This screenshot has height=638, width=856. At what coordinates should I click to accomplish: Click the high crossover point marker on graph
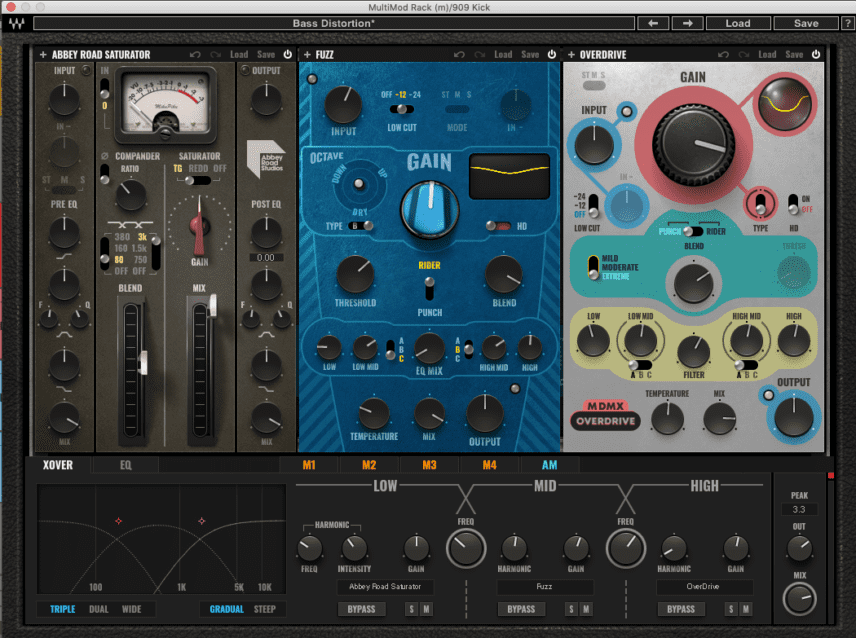pos(201,521)
